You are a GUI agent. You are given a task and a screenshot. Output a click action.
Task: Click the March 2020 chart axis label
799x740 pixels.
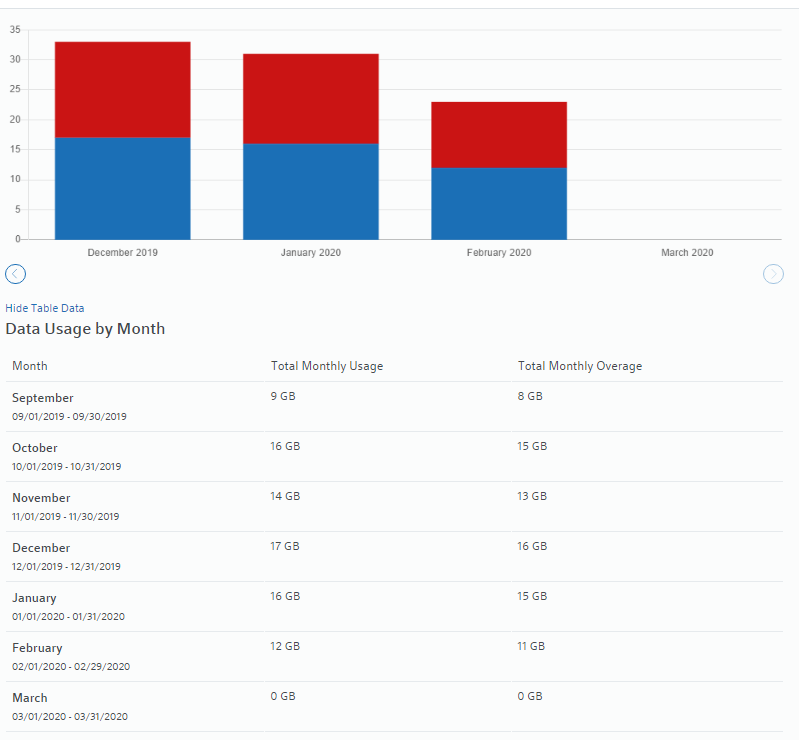(687, 253)
